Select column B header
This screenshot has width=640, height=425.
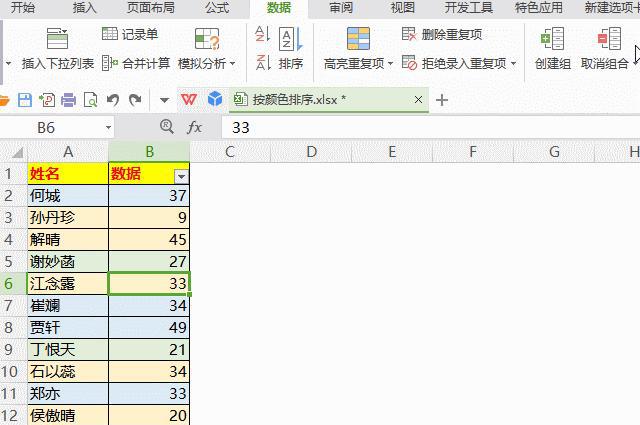(149, 151)
